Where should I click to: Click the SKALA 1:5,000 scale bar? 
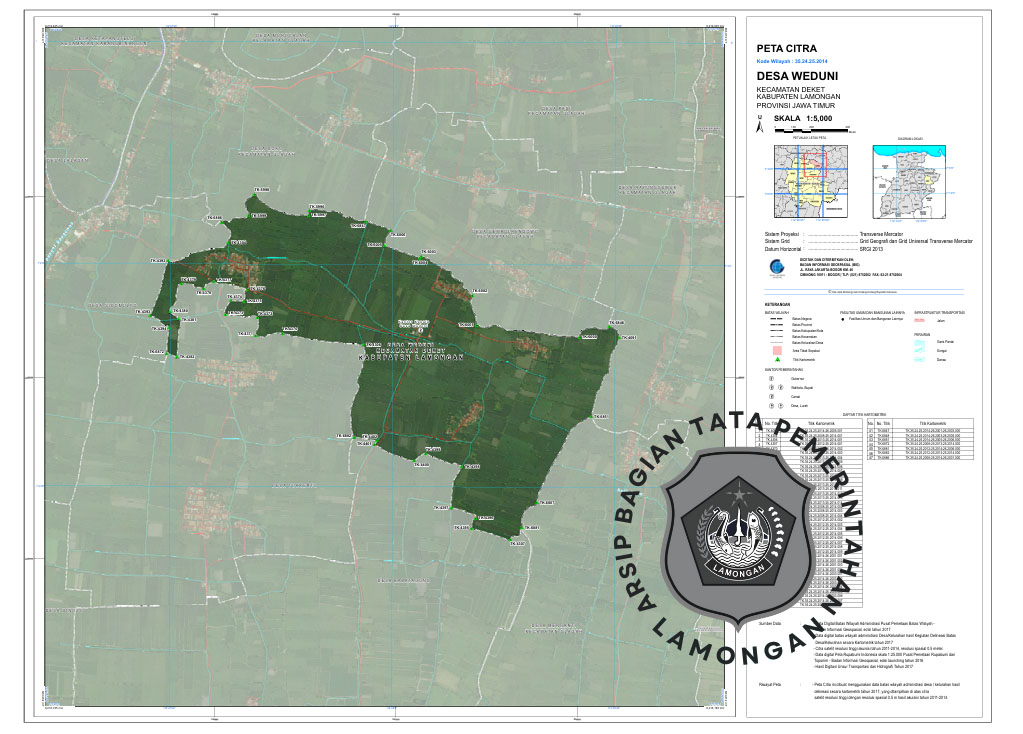point(810,129)
